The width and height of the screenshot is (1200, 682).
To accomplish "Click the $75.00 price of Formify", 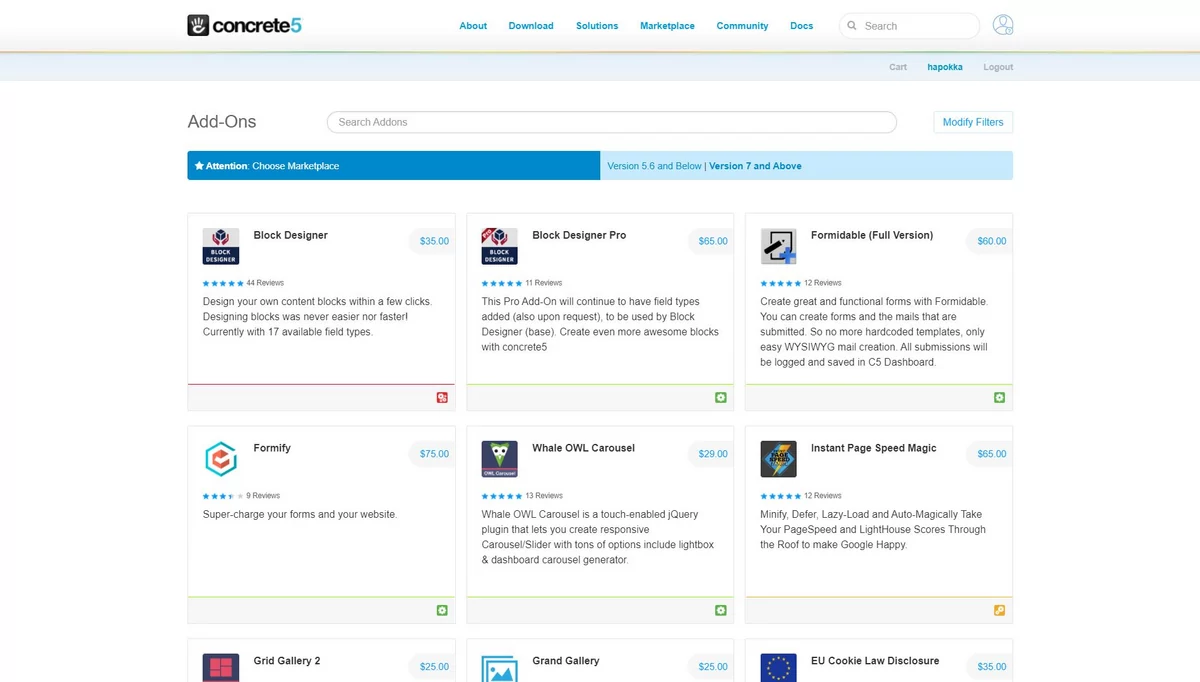I will (x=434, y=454).
